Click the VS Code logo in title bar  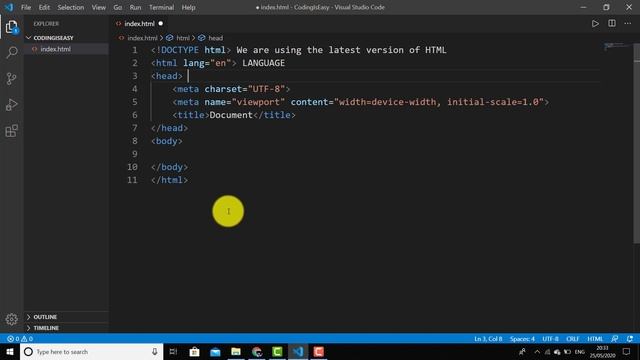click(x=9, y=7)
